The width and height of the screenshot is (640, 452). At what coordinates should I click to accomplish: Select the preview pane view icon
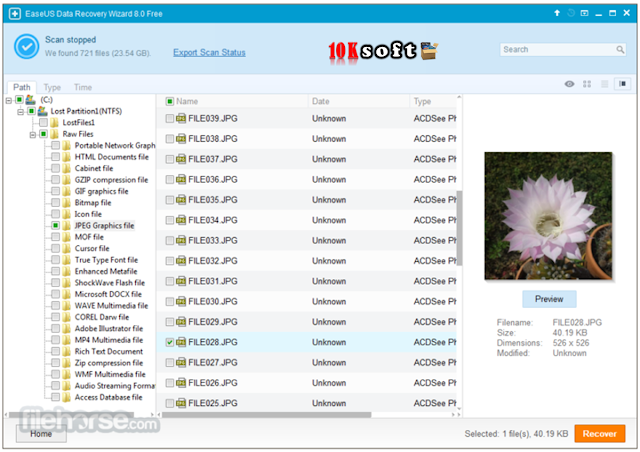click(x=622, y=84)
